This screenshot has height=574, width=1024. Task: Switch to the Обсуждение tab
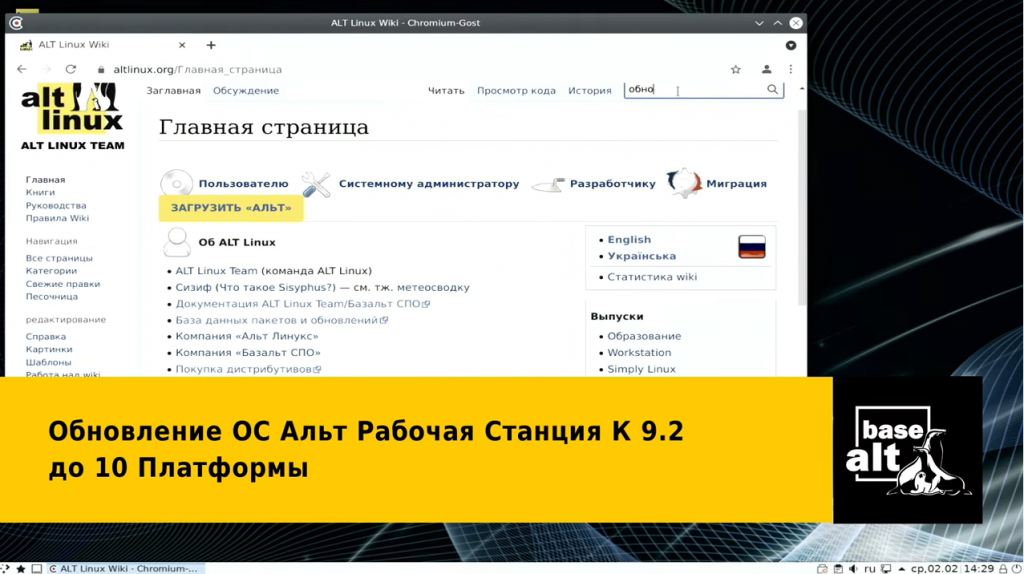[x=246, y=91]
